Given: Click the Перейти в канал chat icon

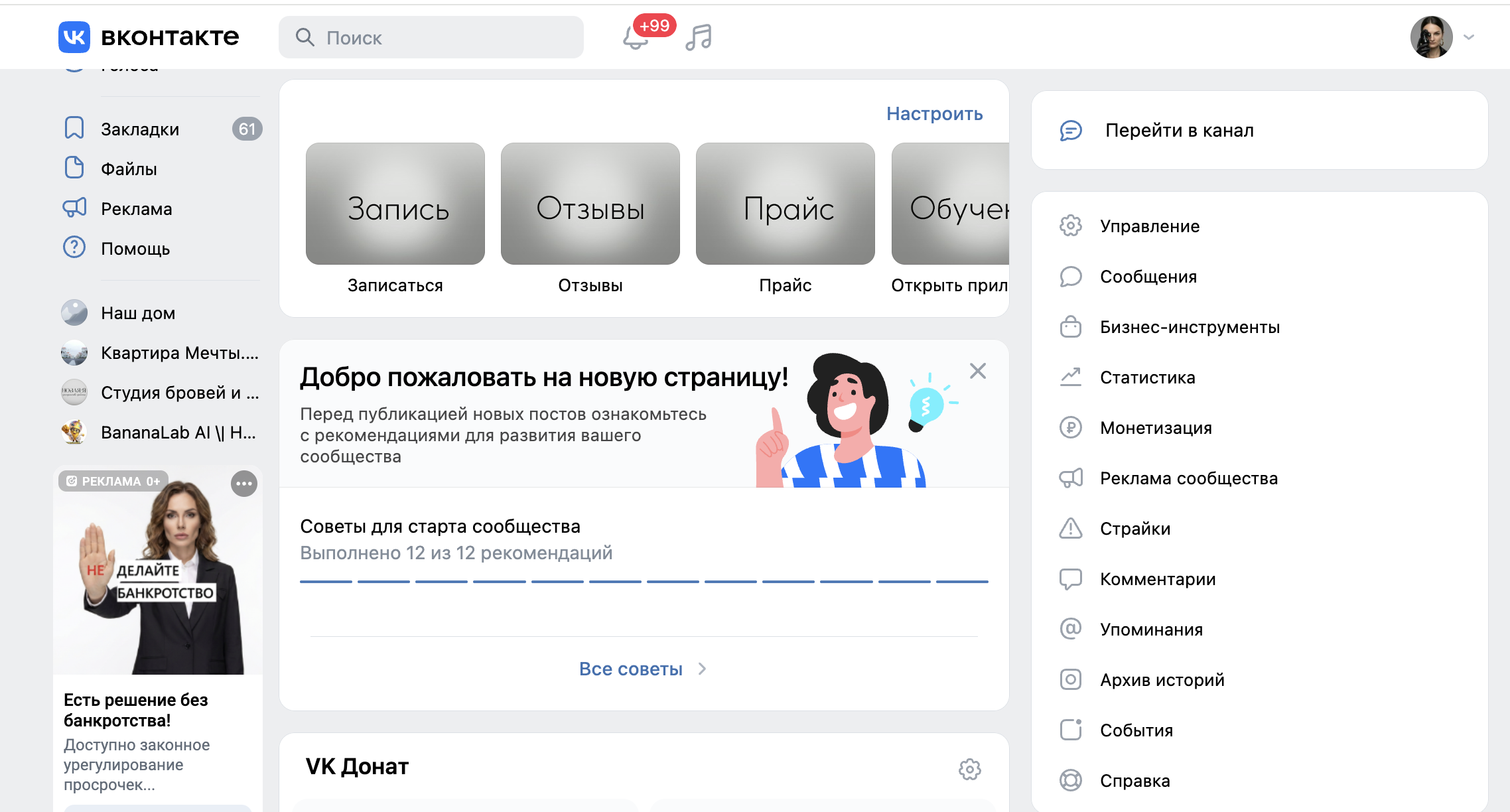Looking at the screenshot, I should pyautogui.click(x=1071, y=131).
